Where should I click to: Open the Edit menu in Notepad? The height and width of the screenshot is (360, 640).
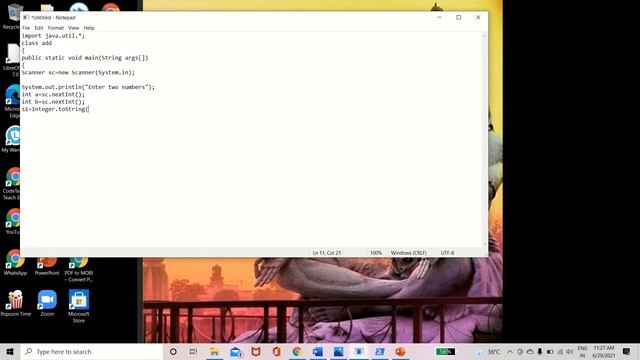tap(39, 28)
